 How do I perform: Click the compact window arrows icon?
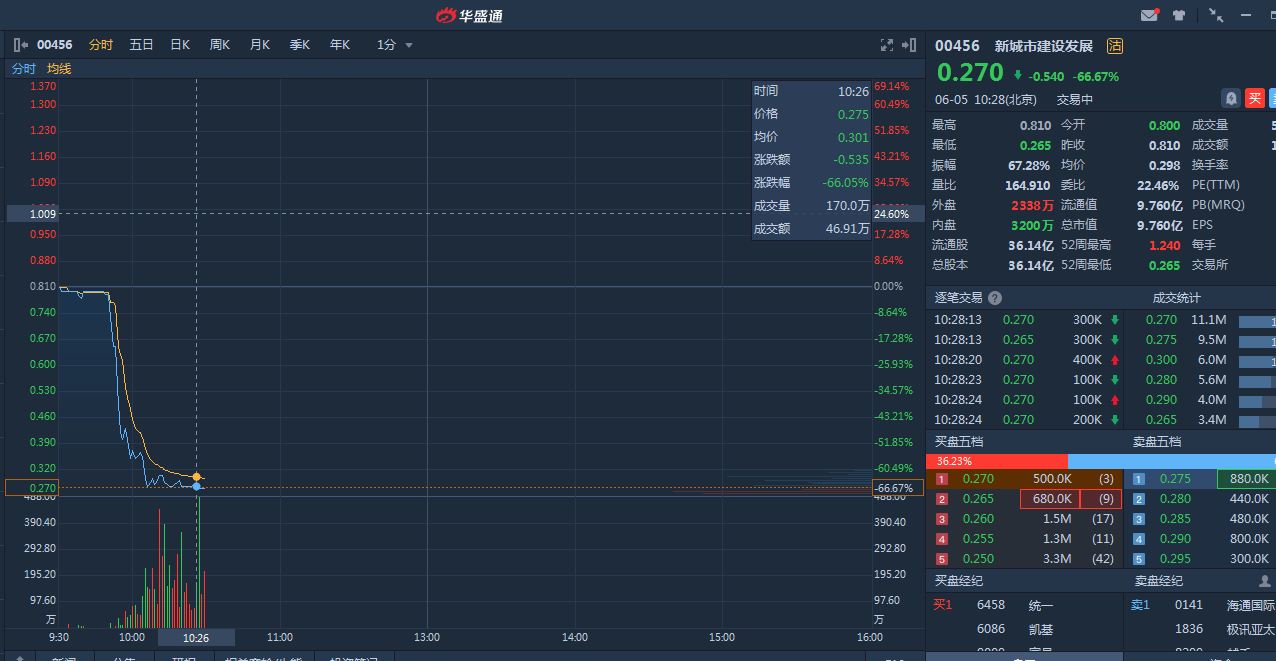[x=1216, y=15]
